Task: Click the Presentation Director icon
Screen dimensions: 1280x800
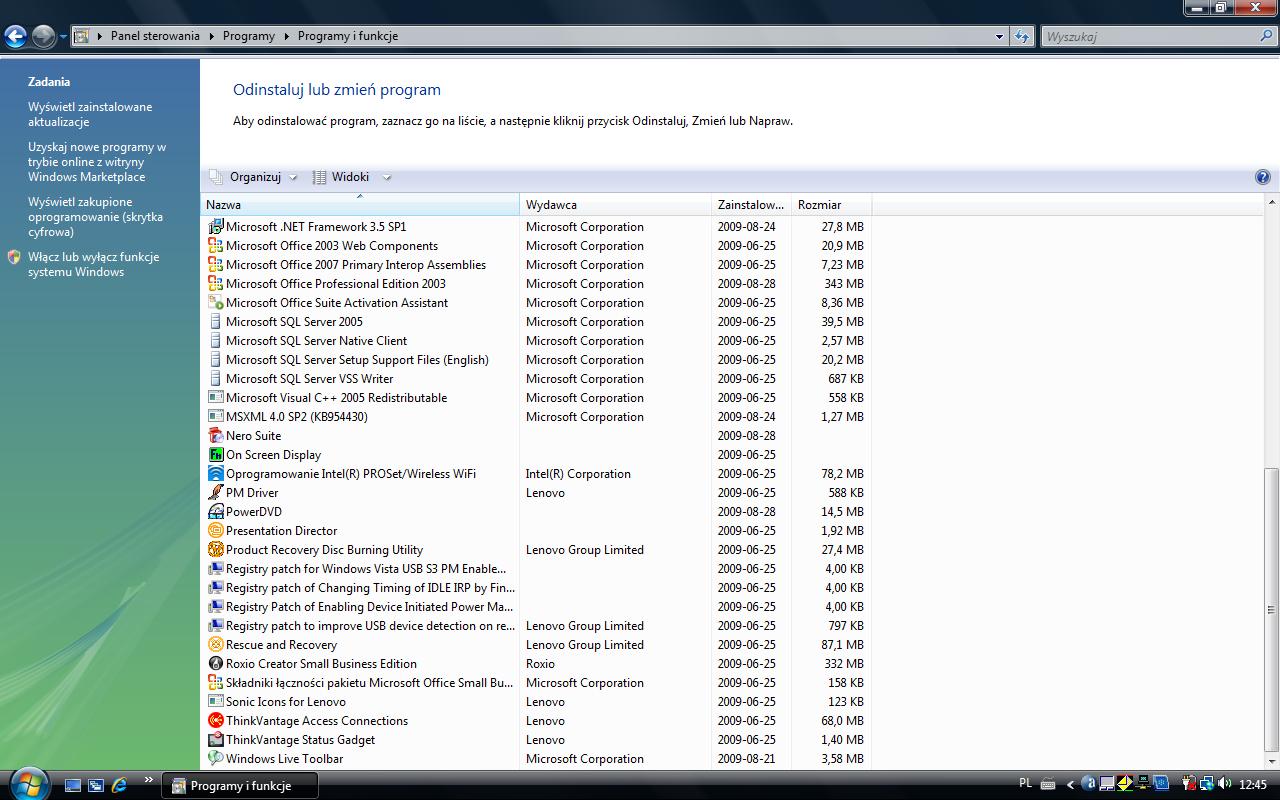Action: (215, 531)
